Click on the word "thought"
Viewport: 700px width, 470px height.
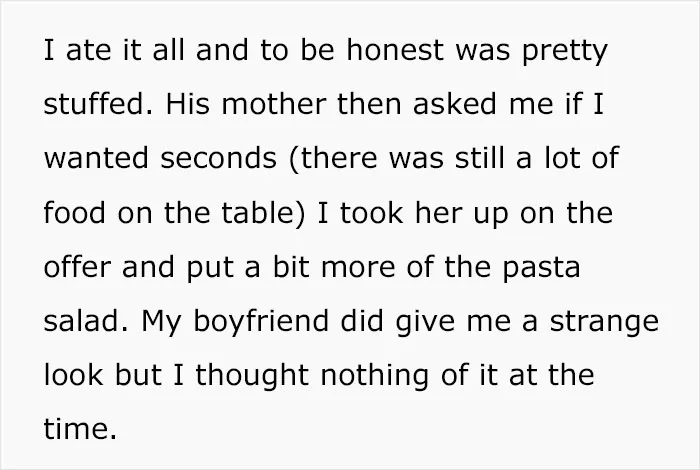click(x=252, y=377)
